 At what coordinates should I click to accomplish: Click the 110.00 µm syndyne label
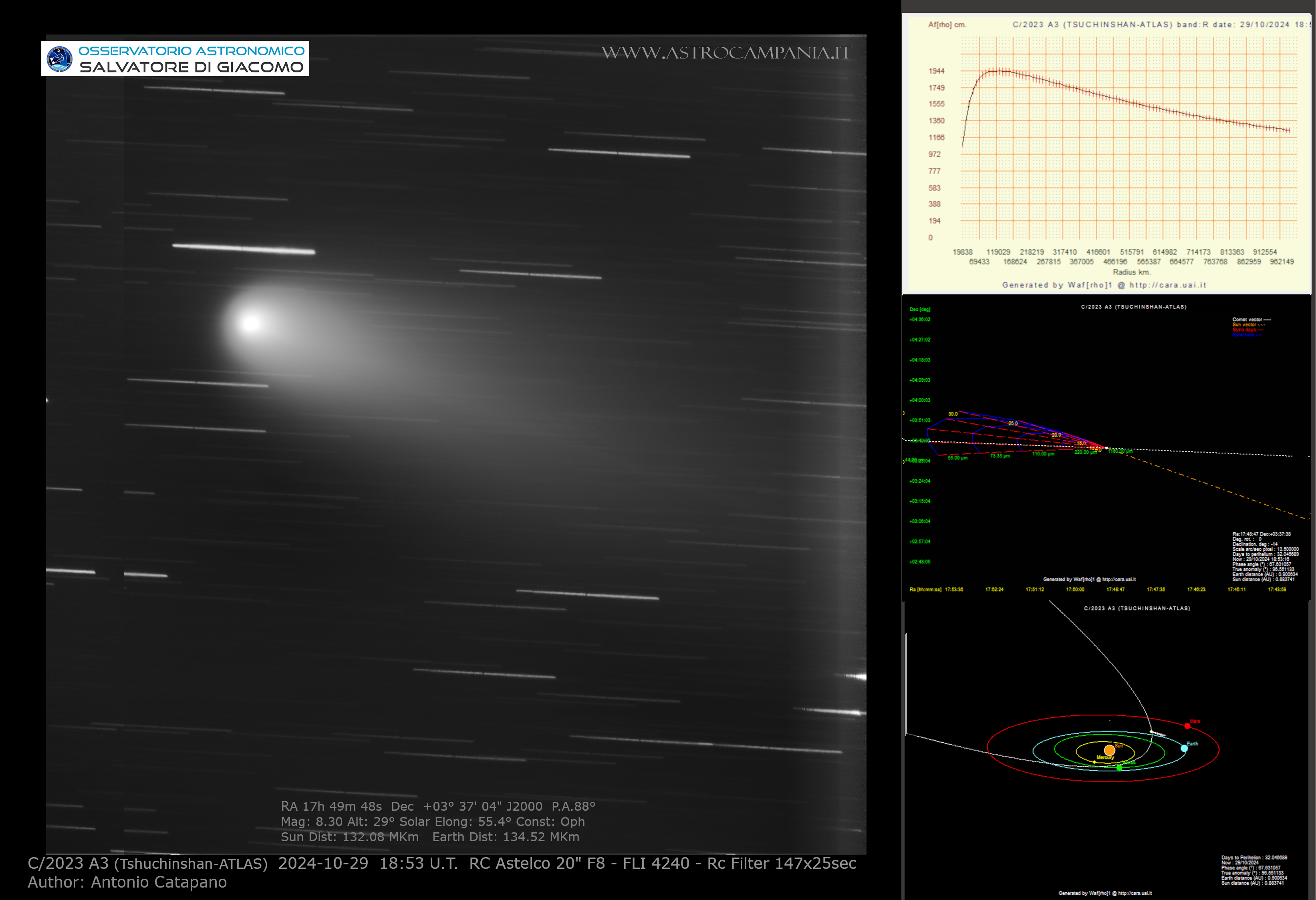(1043, 454)
